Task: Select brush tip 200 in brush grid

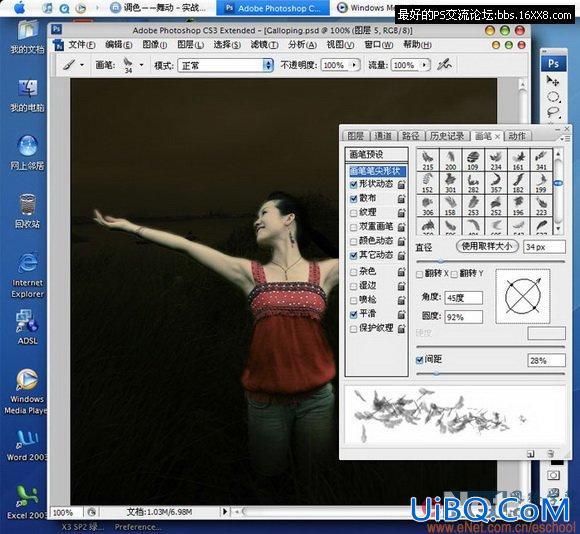Action: click(x=450, y=160)
